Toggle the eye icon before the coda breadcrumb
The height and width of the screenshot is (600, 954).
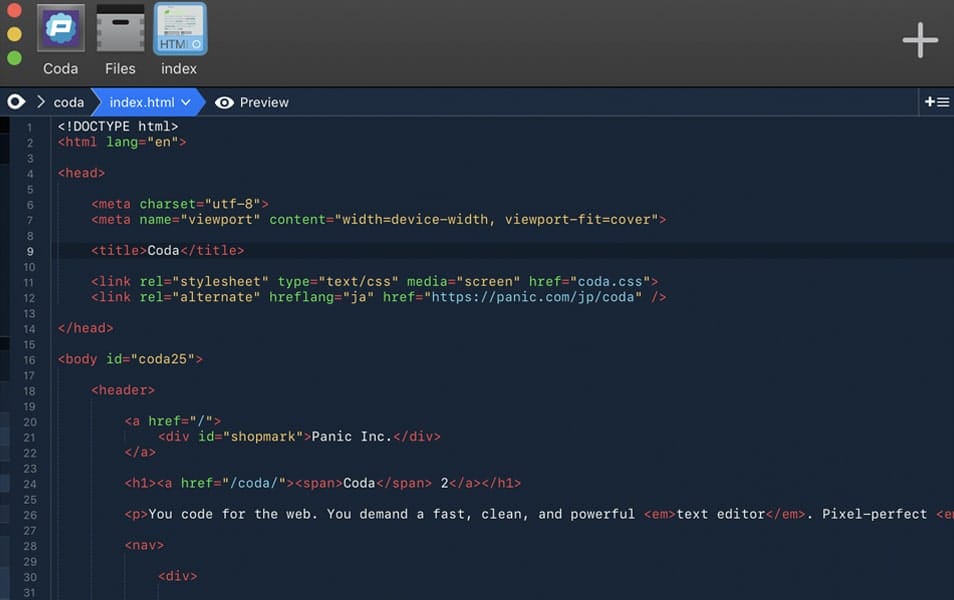(x=16, y=101)
